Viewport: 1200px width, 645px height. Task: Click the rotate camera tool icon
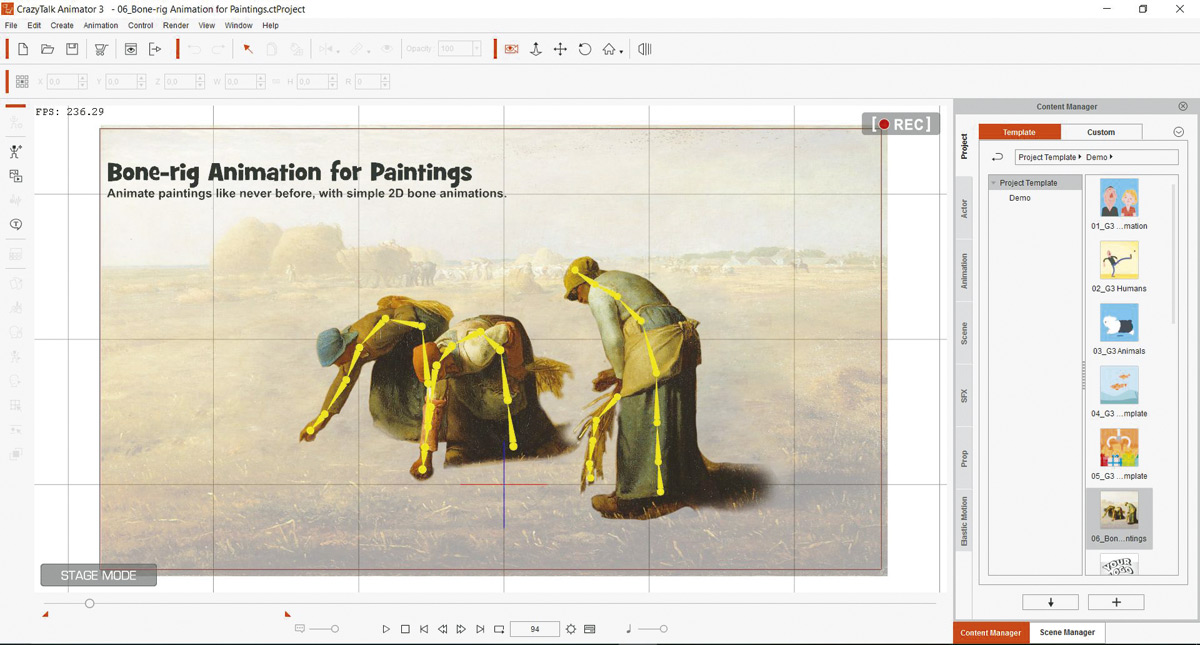(x=585, y=49)
